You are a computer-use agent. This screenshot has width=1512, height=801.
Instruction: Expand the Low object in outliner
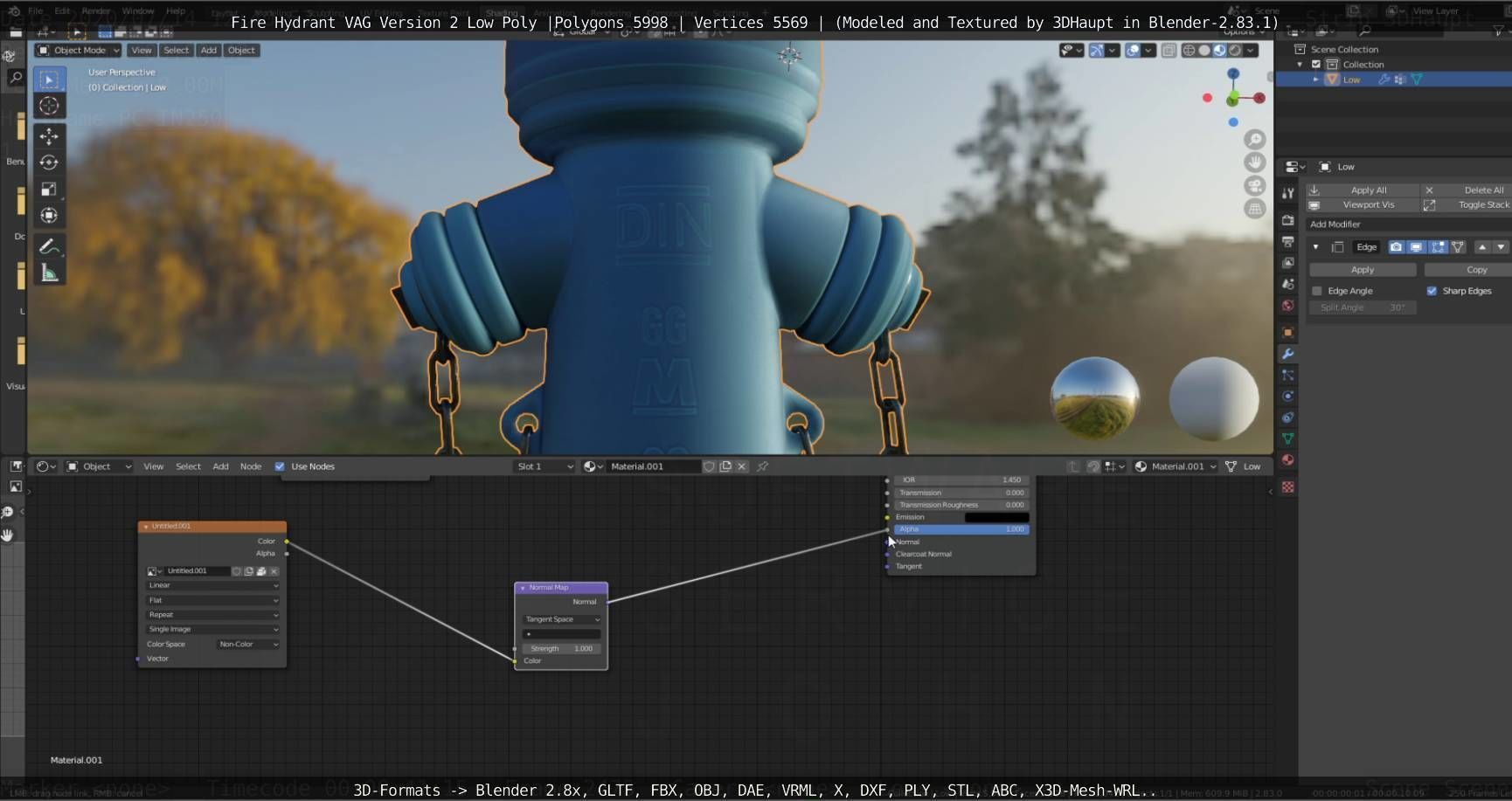point(1316,79)
